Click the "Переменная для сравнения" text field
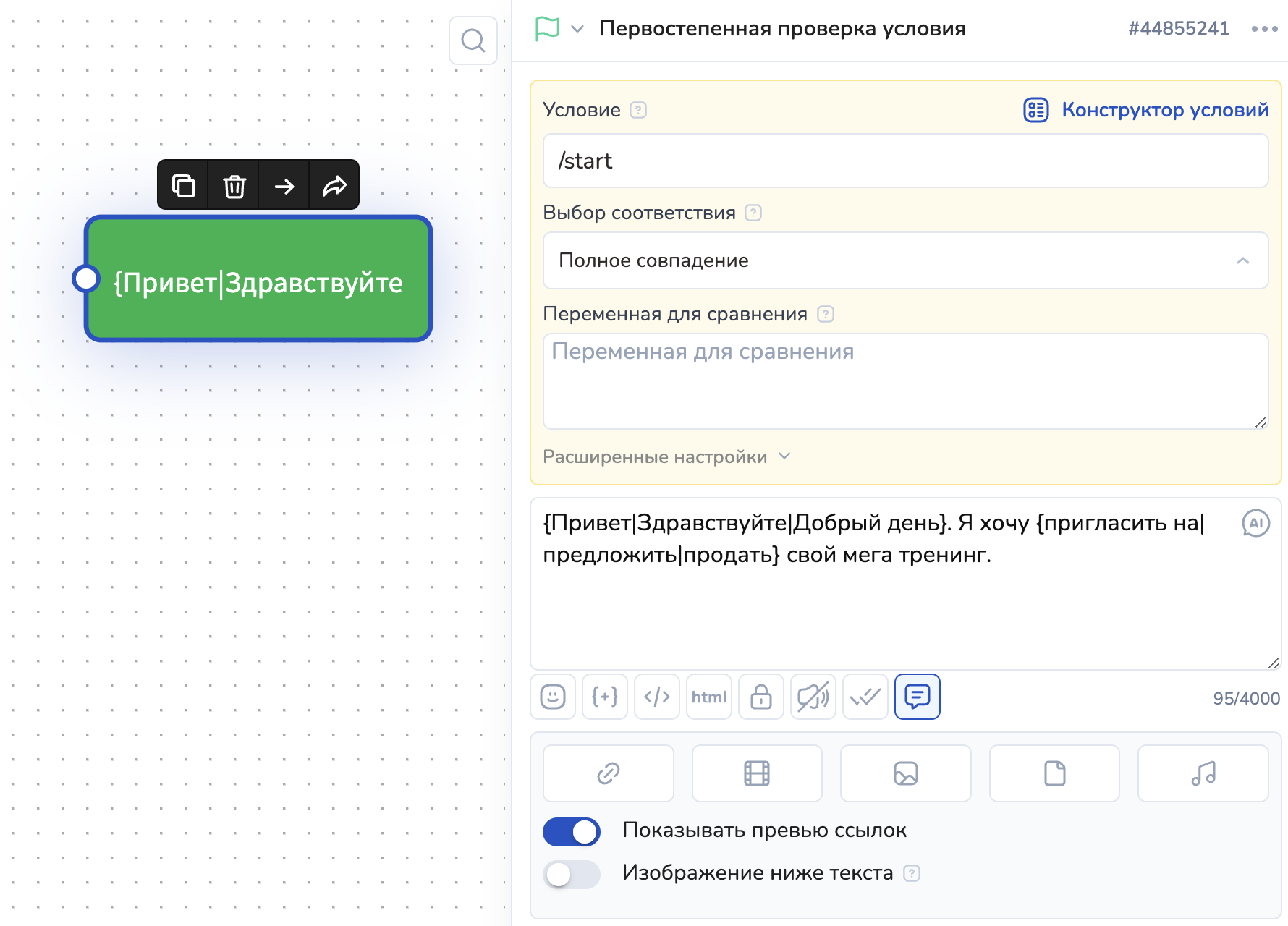Screen dimensions: 1288x926 (x=905, y=381)
